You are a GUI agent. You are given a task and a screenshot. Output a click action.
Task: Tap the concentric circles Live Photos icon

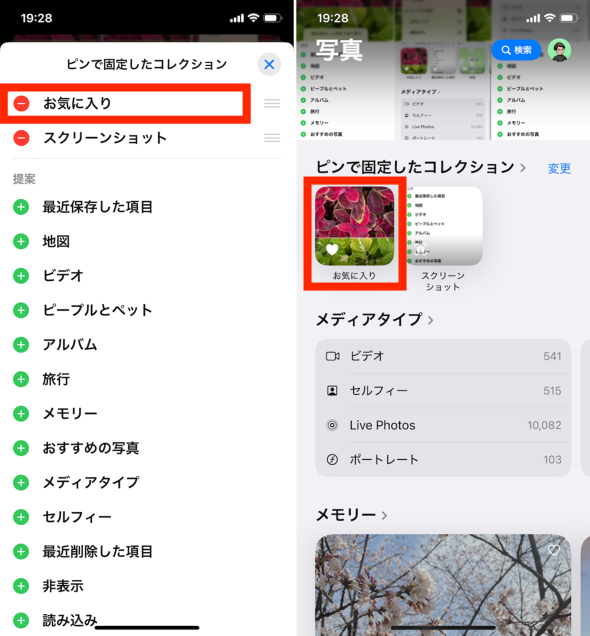tap(332, 425)
